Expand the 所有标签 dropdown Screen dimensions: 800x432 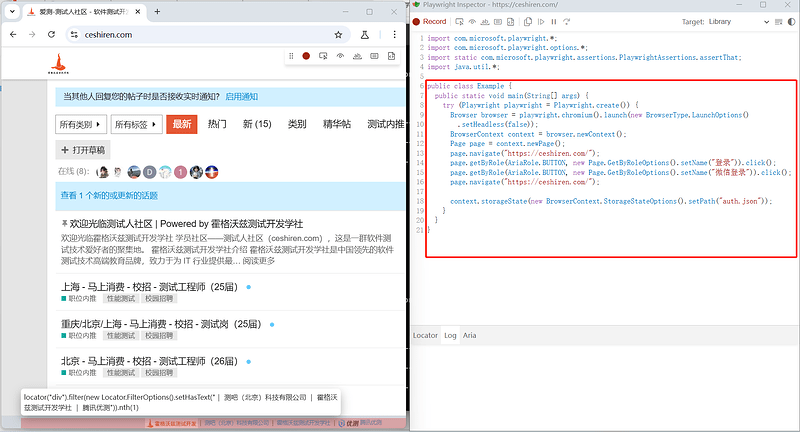(x=136, y=124)
